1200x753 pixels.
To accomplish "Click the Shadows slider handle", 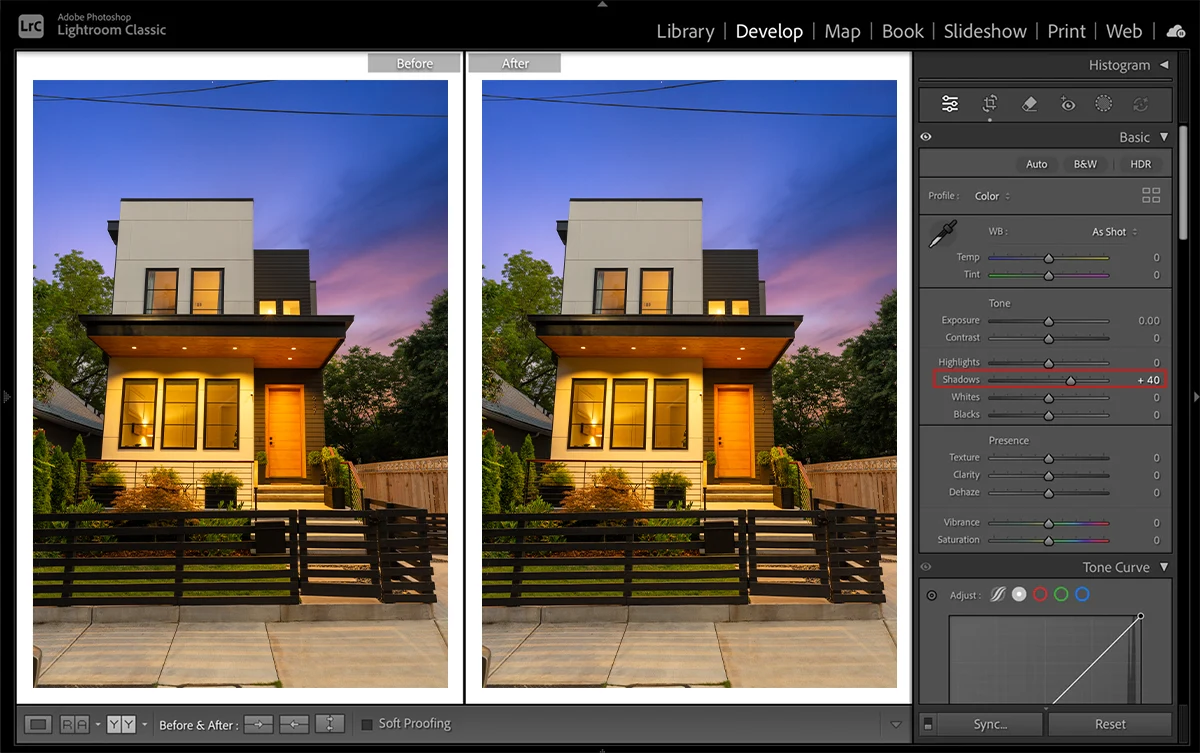I will pos(1070,381).
